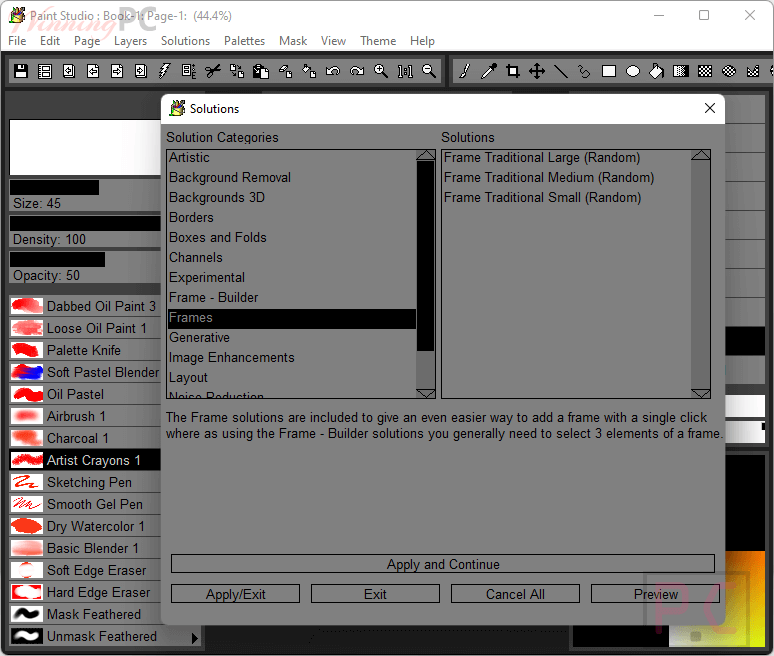
Task: Click the list with E icon
Action: 189,72
